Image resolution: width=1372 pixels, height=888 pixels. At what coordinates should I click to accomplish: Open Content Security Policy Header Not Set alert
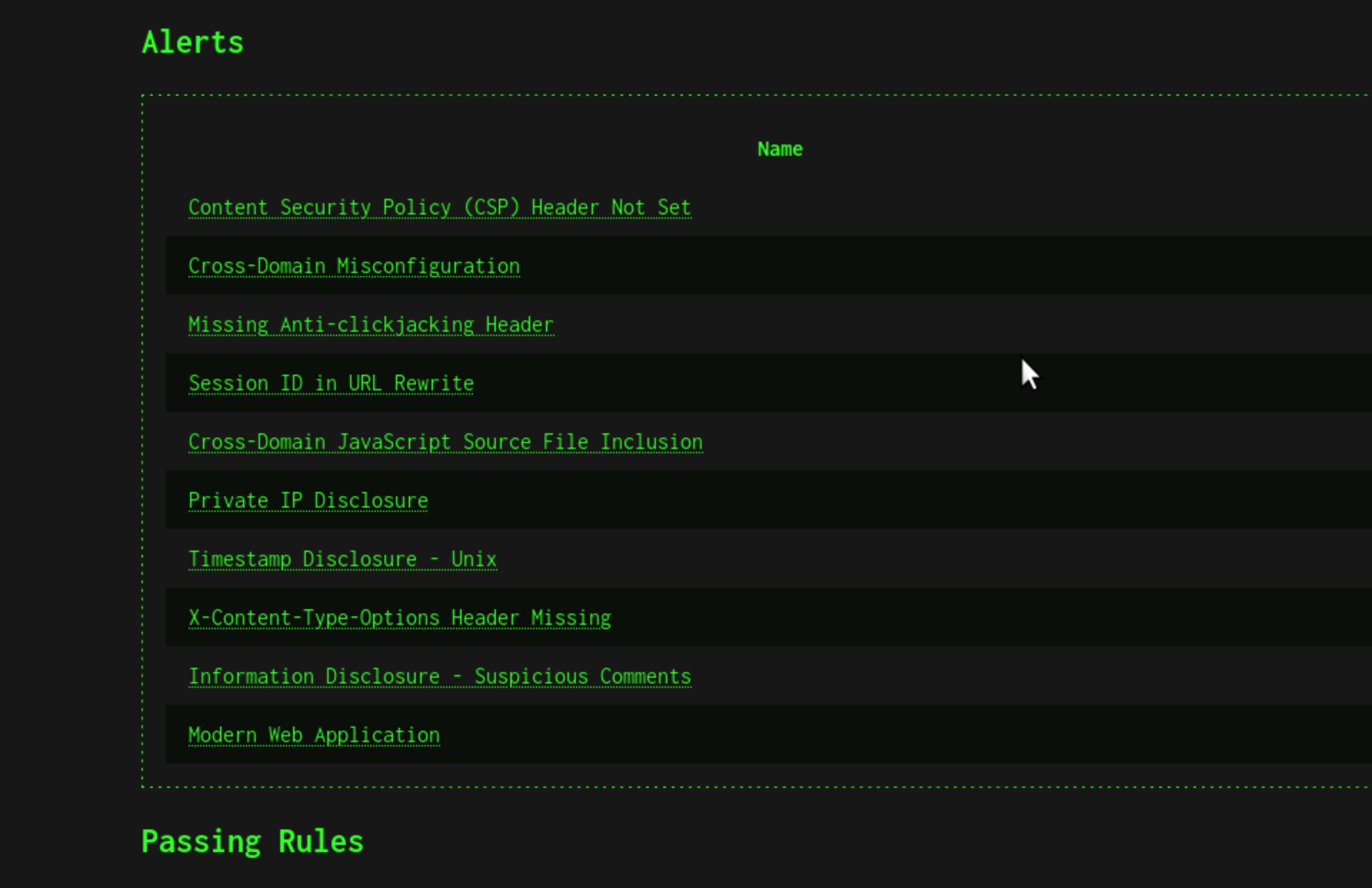439,207
